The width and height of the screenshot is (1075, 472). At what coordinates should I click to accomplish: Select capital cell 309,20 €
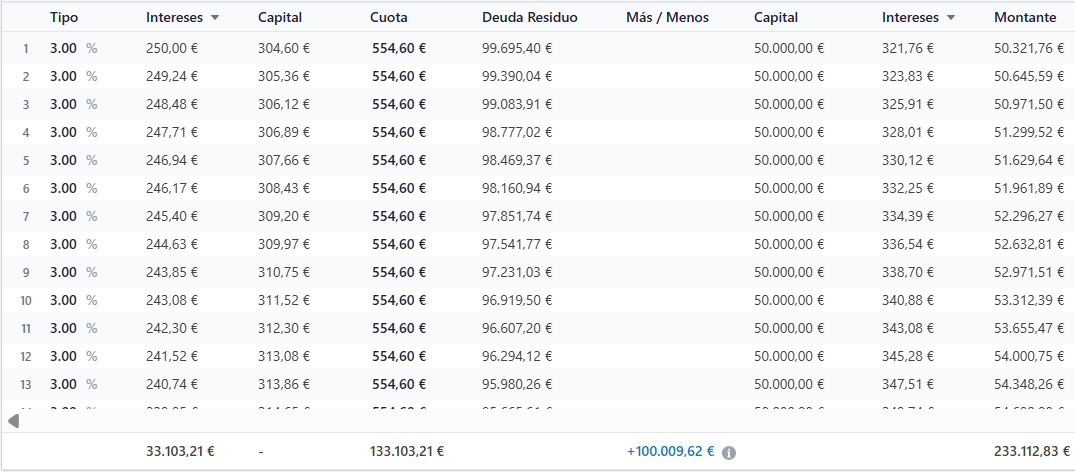coord(284,216)
